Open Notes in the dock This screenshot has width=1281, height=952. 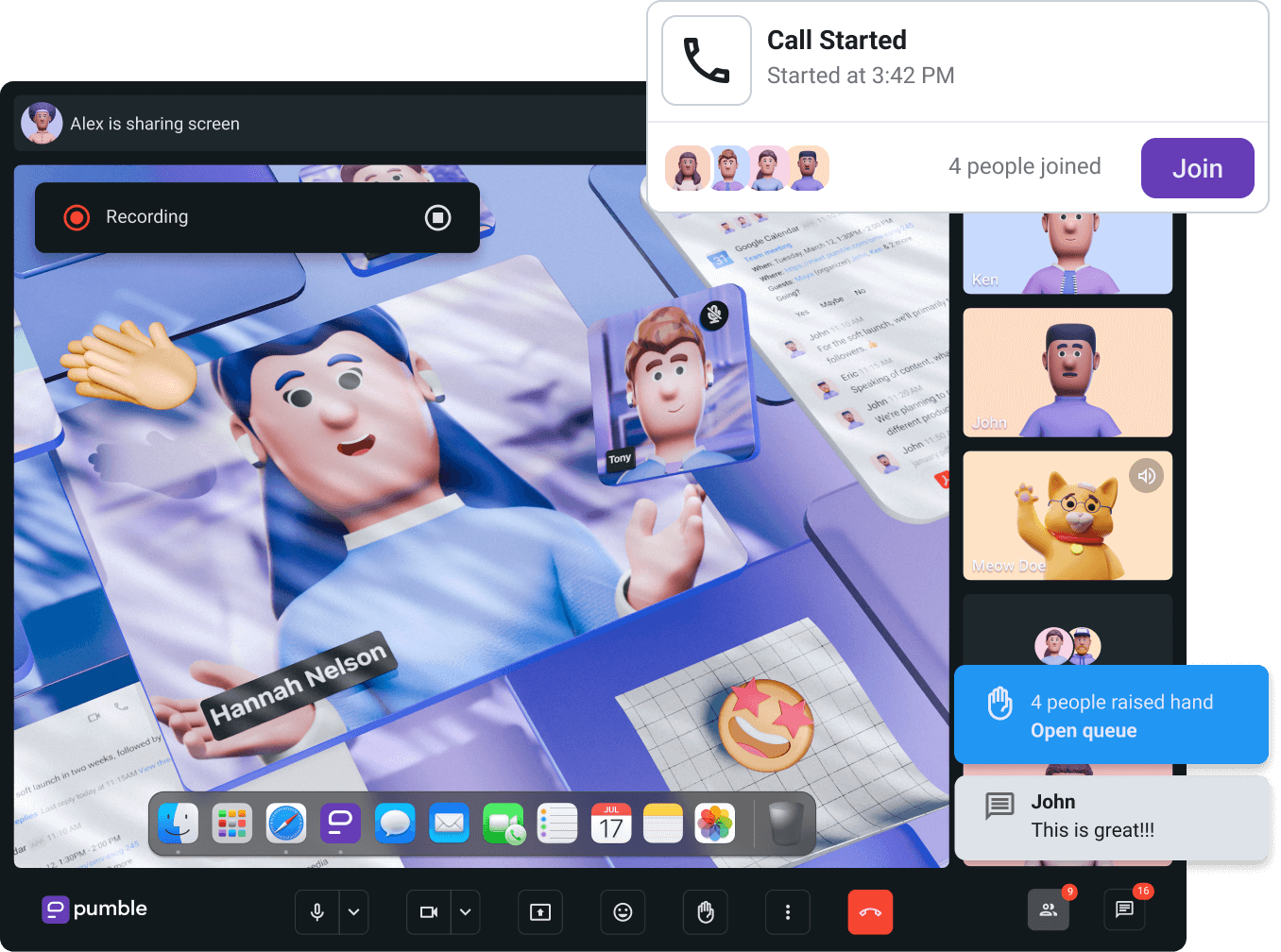(663, 824)
